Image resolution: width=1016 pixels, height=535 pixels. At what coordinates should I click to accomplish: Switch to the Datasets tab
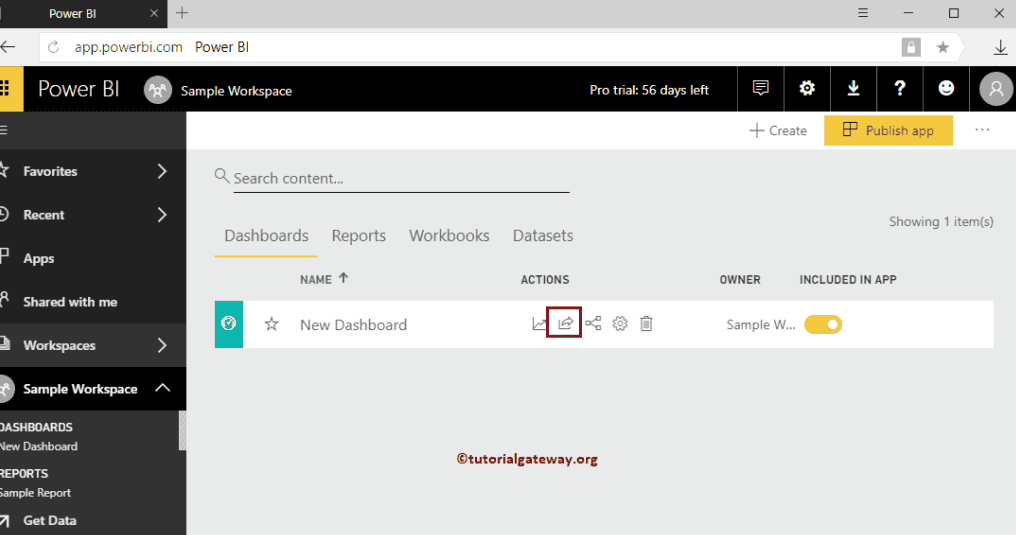[543, 236]
